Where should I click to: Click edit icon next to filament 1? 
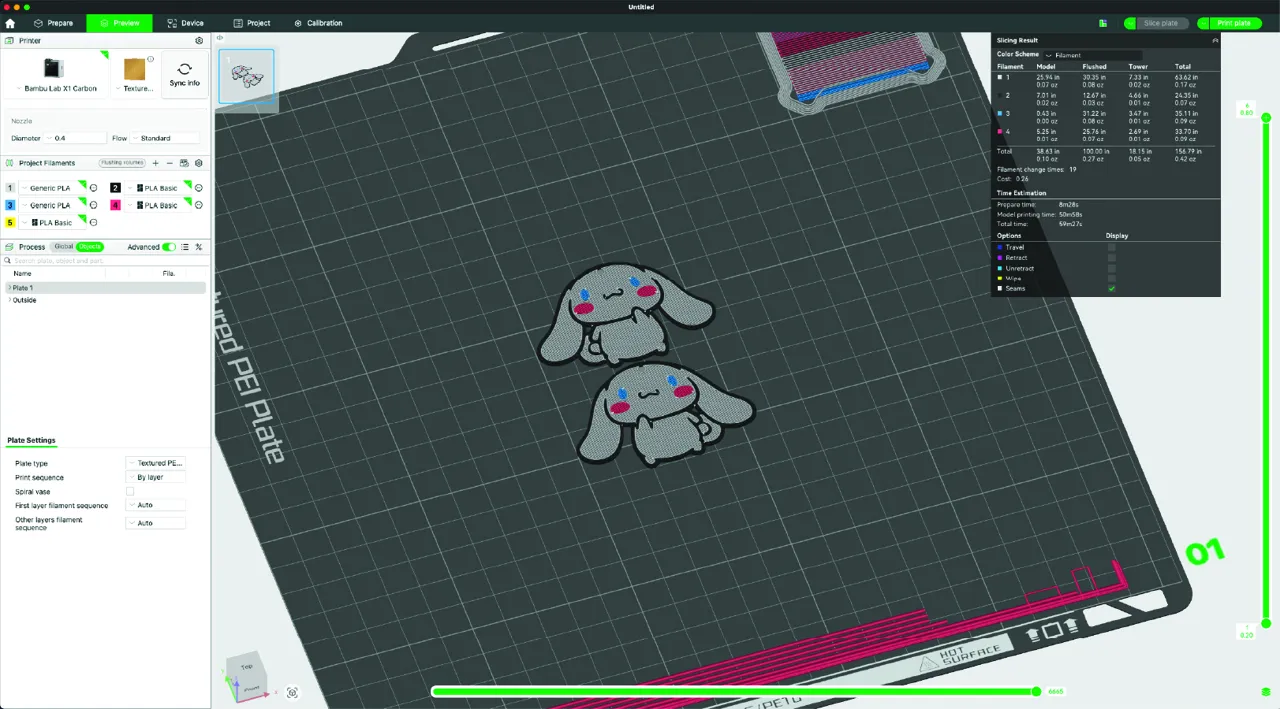[94, 188]
